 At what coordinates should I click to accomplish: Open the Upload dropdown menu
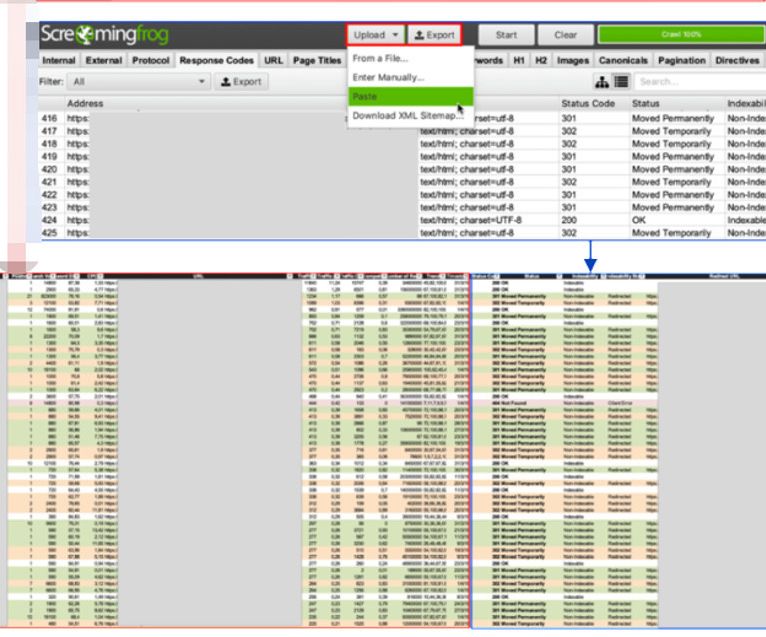click(376, 35)
